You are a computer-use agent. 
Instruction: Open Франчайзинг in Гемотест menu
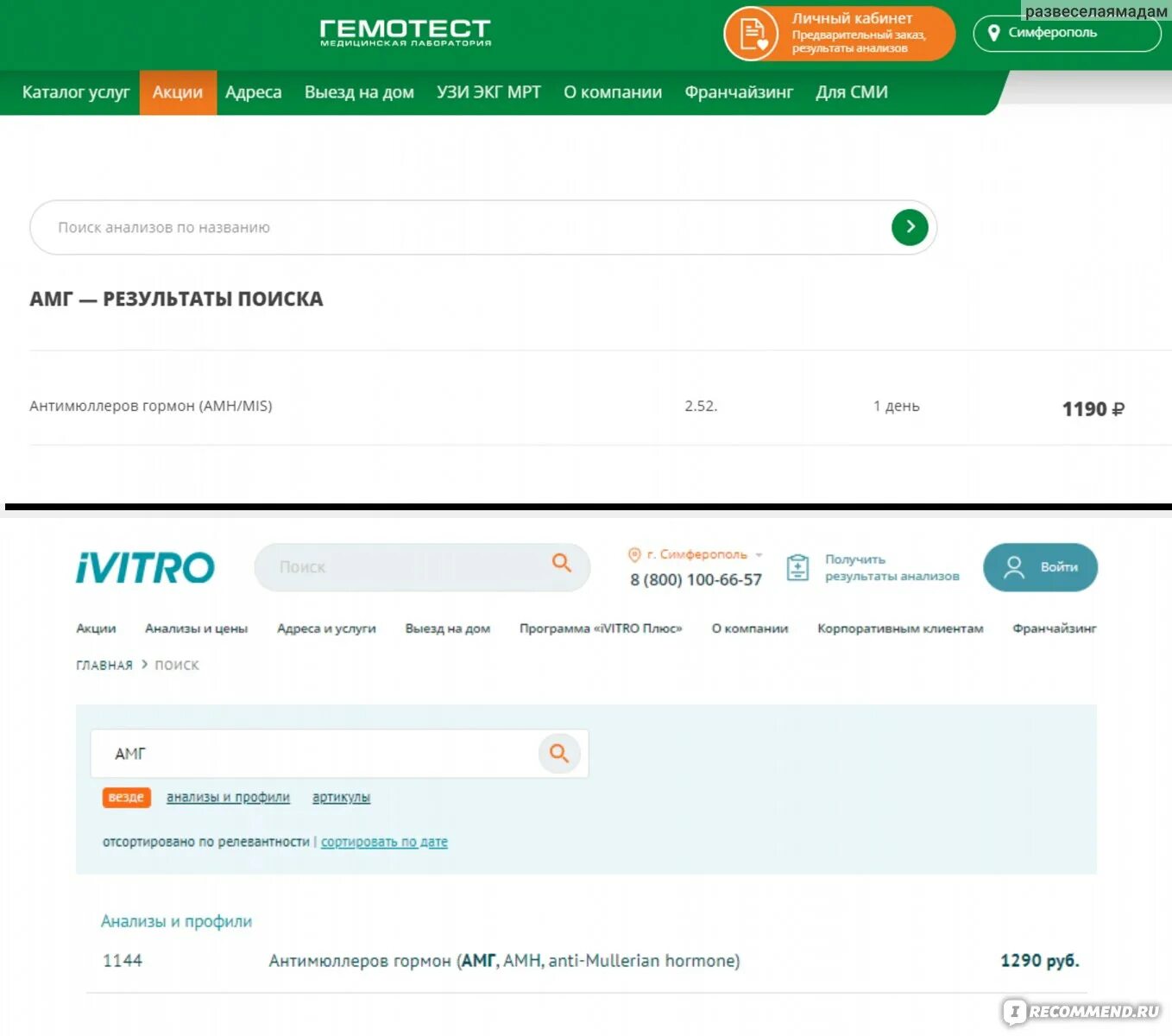pos(739,92)
